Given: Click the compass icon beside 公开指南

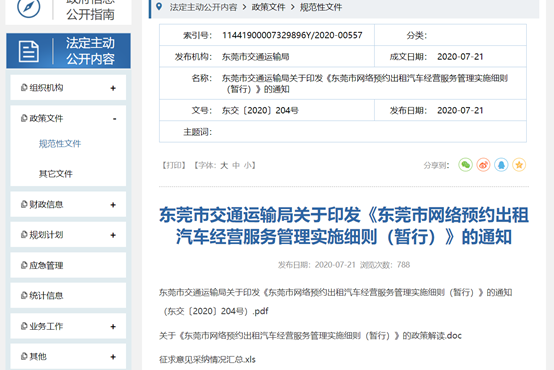Looking at the screenshot, I should pyautogui.click(x=29, y=6).
